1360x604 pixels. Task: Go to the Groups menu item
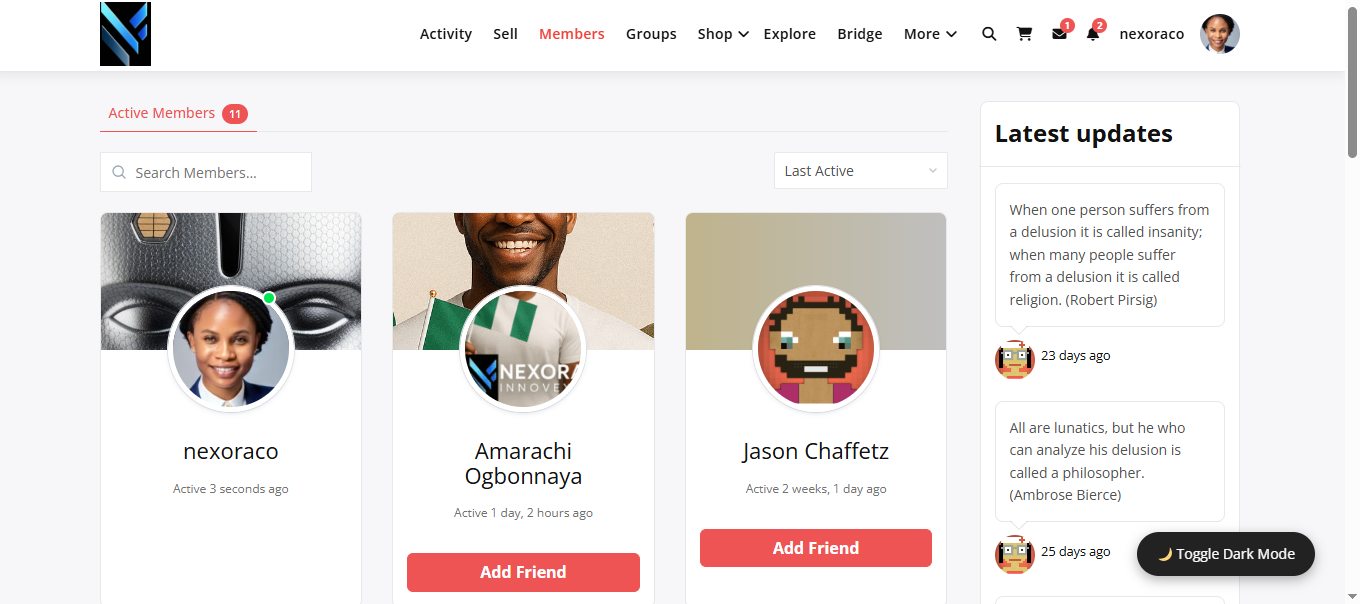coord(651,34)
